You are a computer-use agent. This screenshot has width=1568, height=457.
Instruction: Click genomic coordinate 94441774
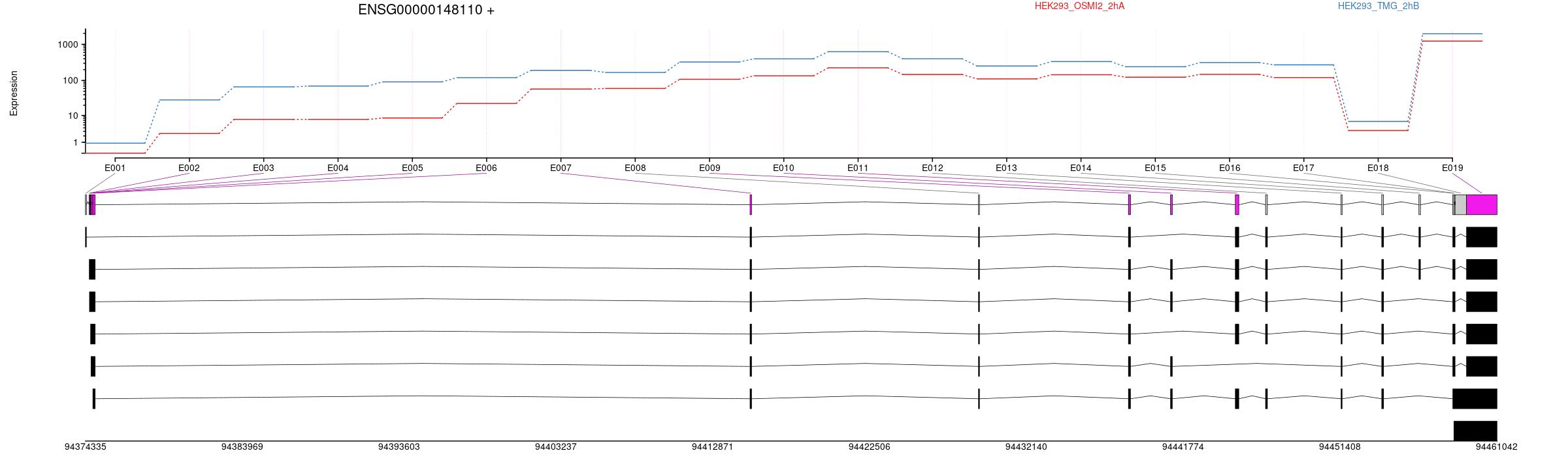1183,447
